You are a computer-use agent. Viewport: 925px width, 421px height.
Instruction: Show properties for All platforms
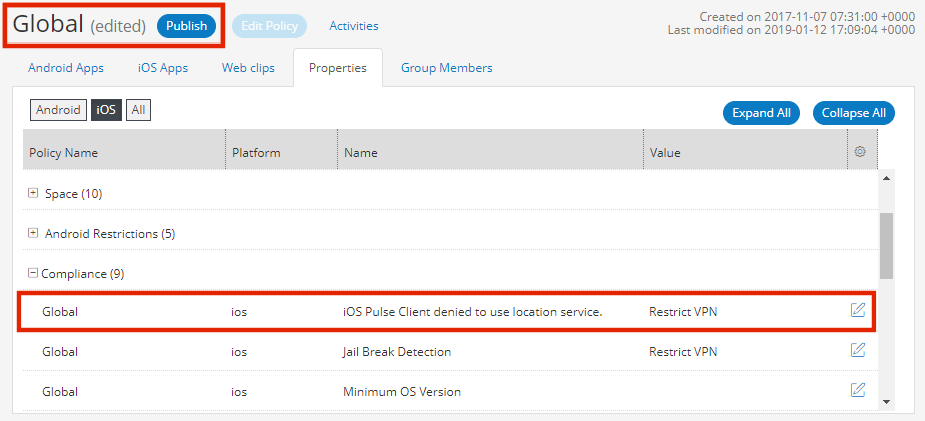tap(139, 110)
